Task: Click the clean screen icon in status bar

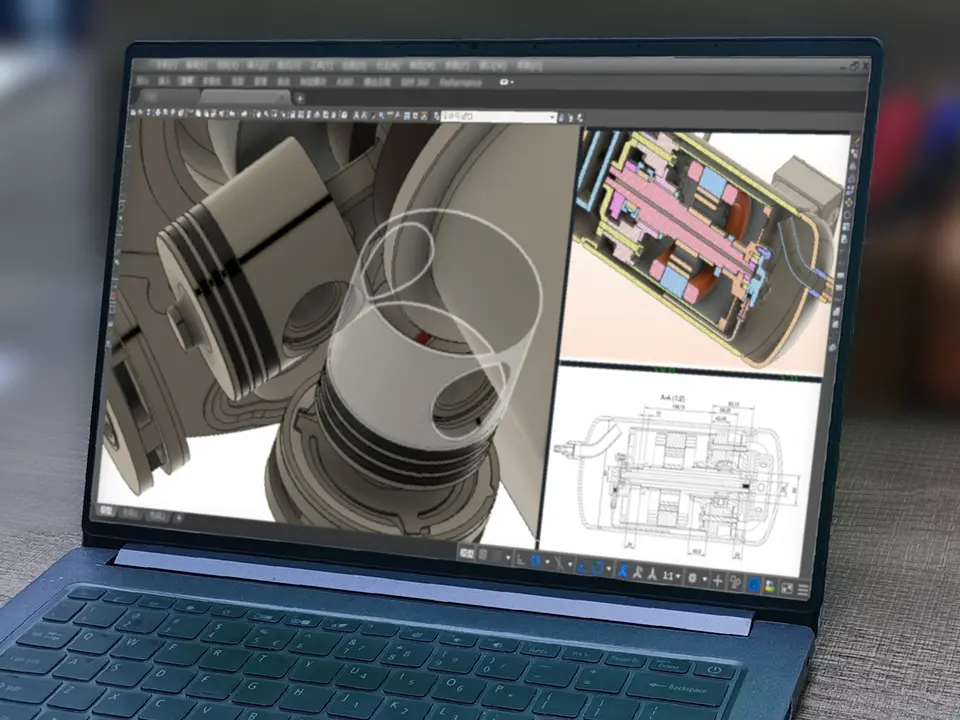Action: [787, 588]
